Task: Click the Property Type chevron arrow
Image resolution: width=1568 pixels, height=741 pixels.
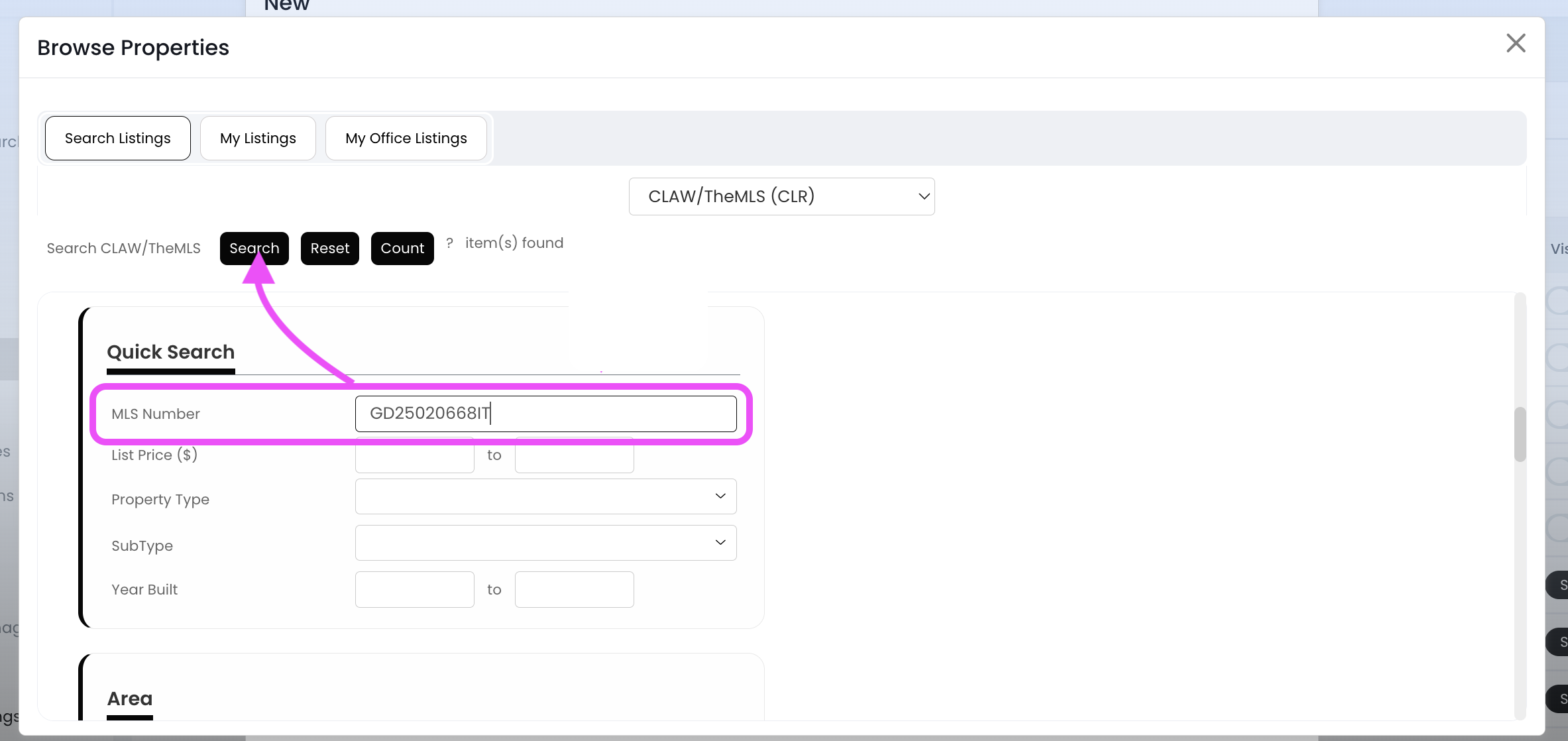Action: click(720, 496)
